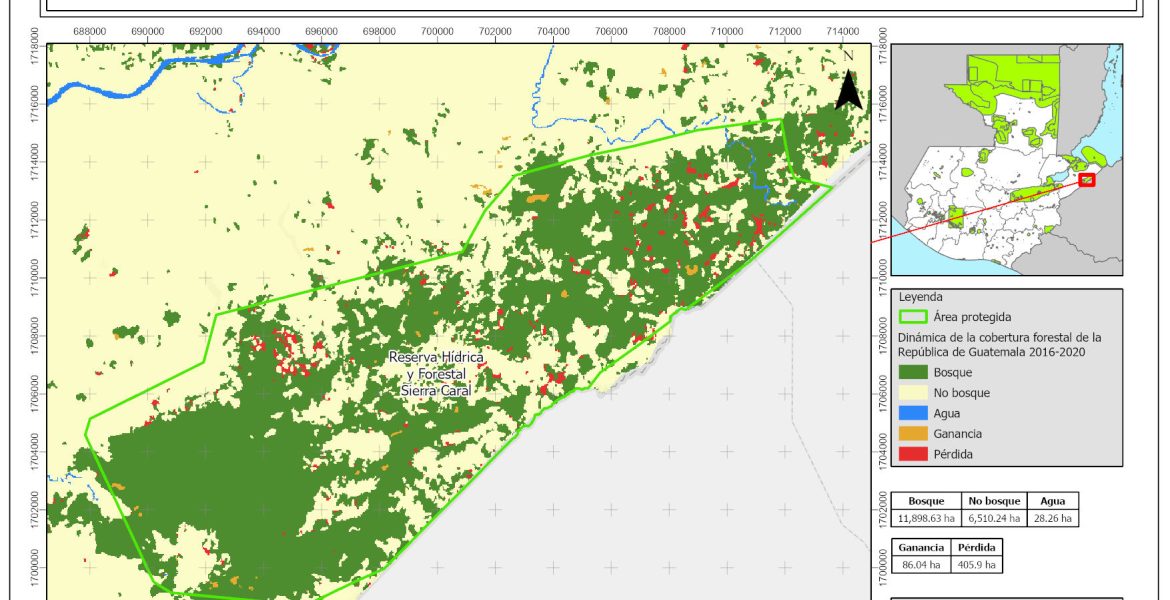Select the Bosque table header cell
Viewport: 1170px width, 600px height.
(925, 501)
